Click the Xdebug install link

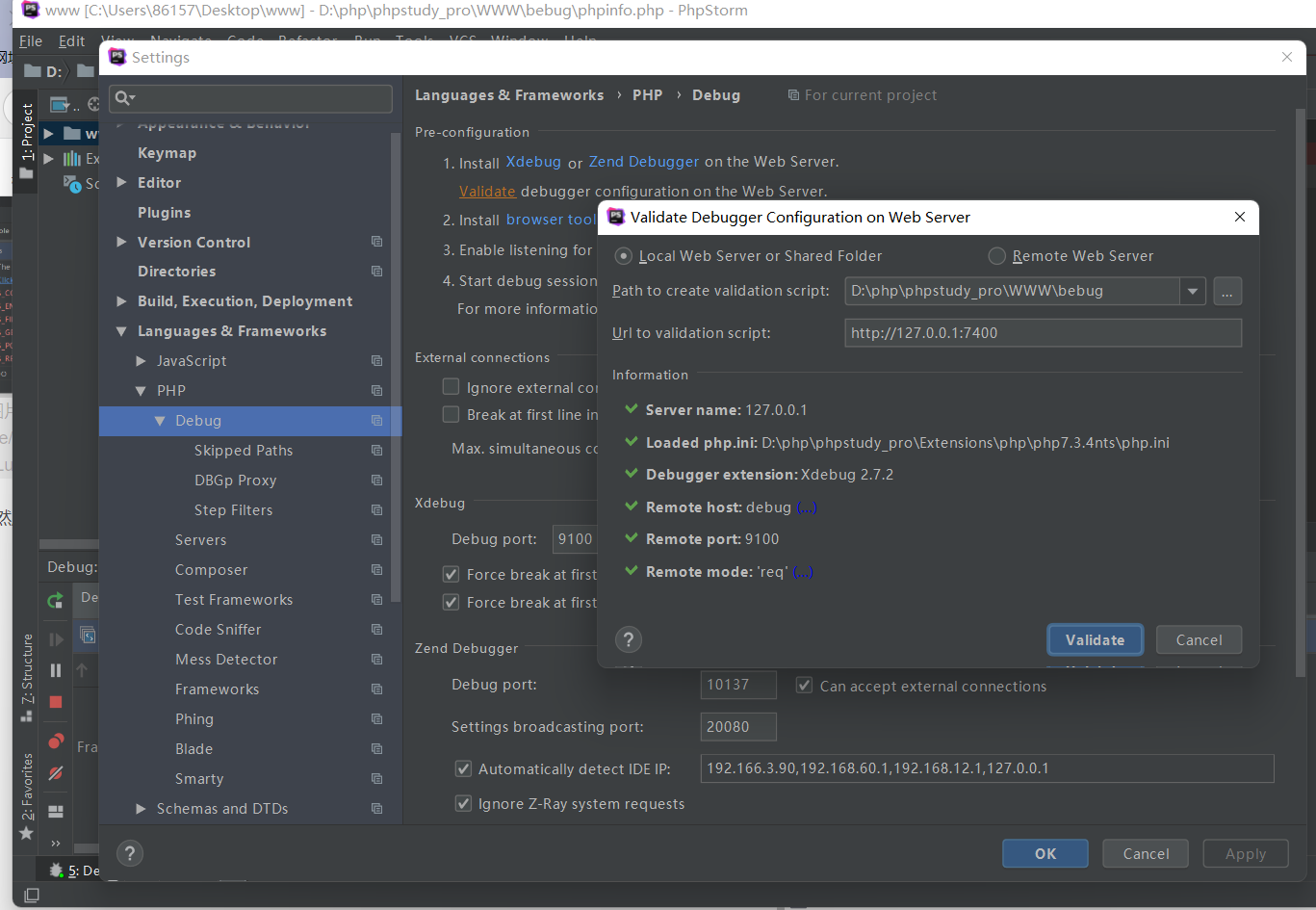point(533,162)
